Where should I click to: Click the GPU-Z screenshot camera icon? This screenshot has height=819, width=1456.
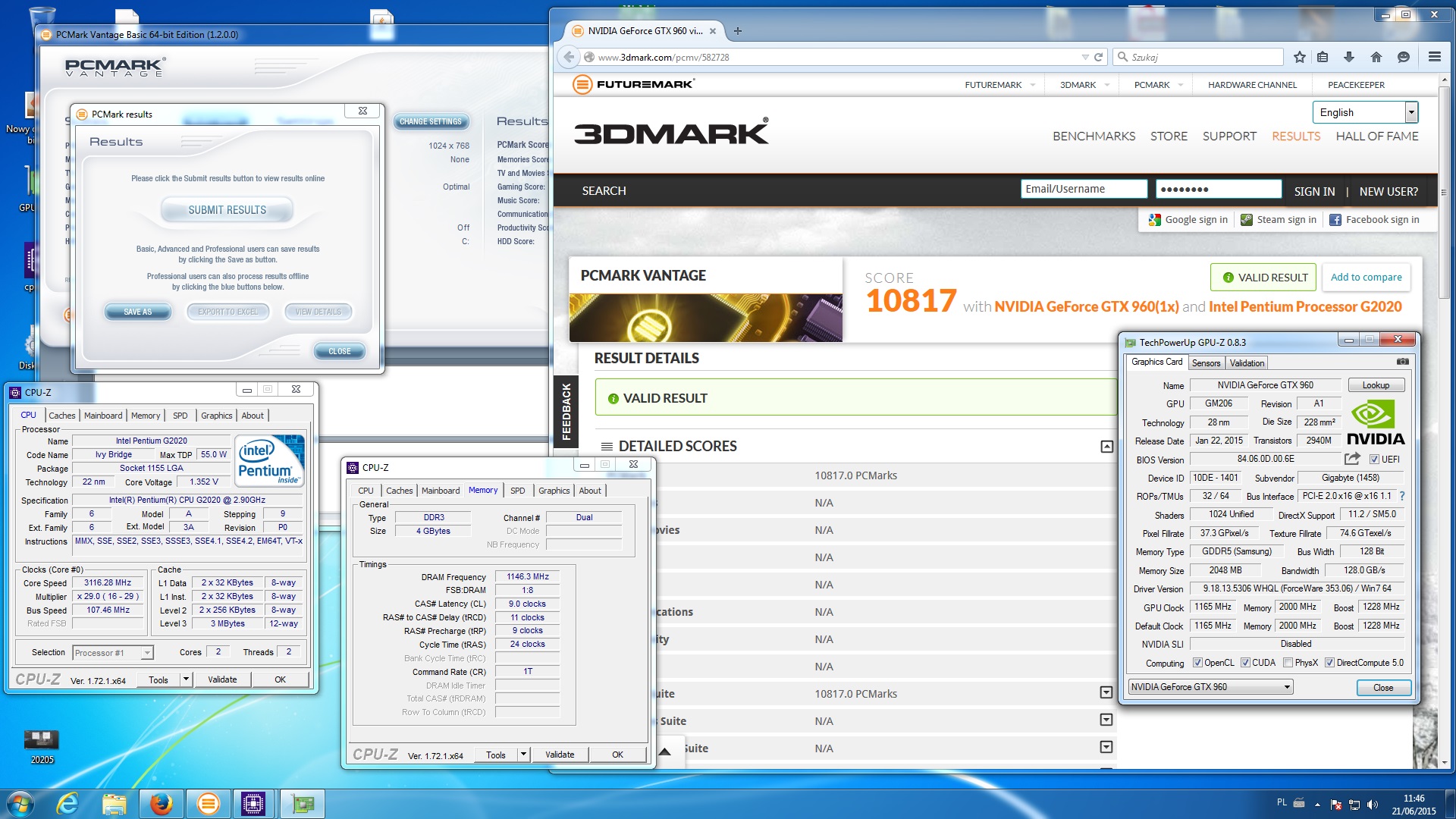pos(1403,362)
